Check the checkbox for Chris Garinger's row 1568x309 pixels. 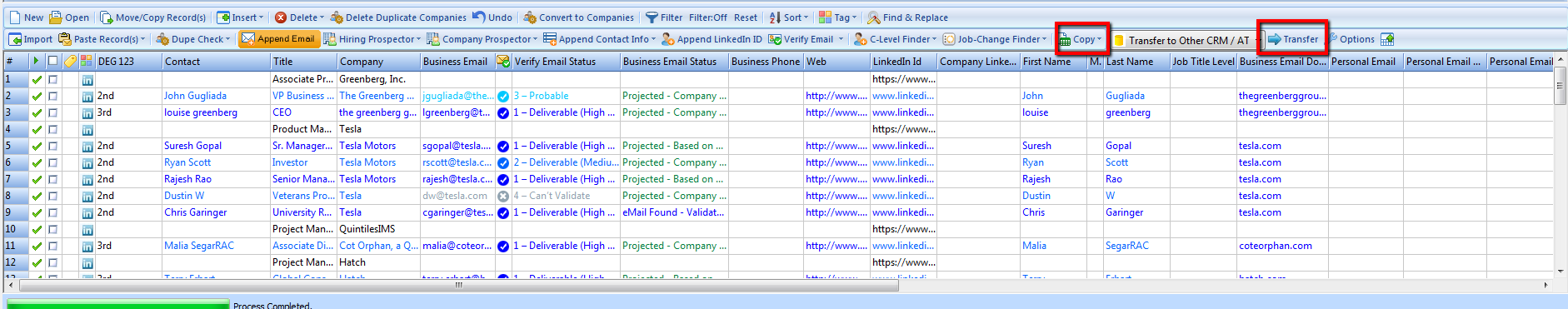[x=53, y=213]
